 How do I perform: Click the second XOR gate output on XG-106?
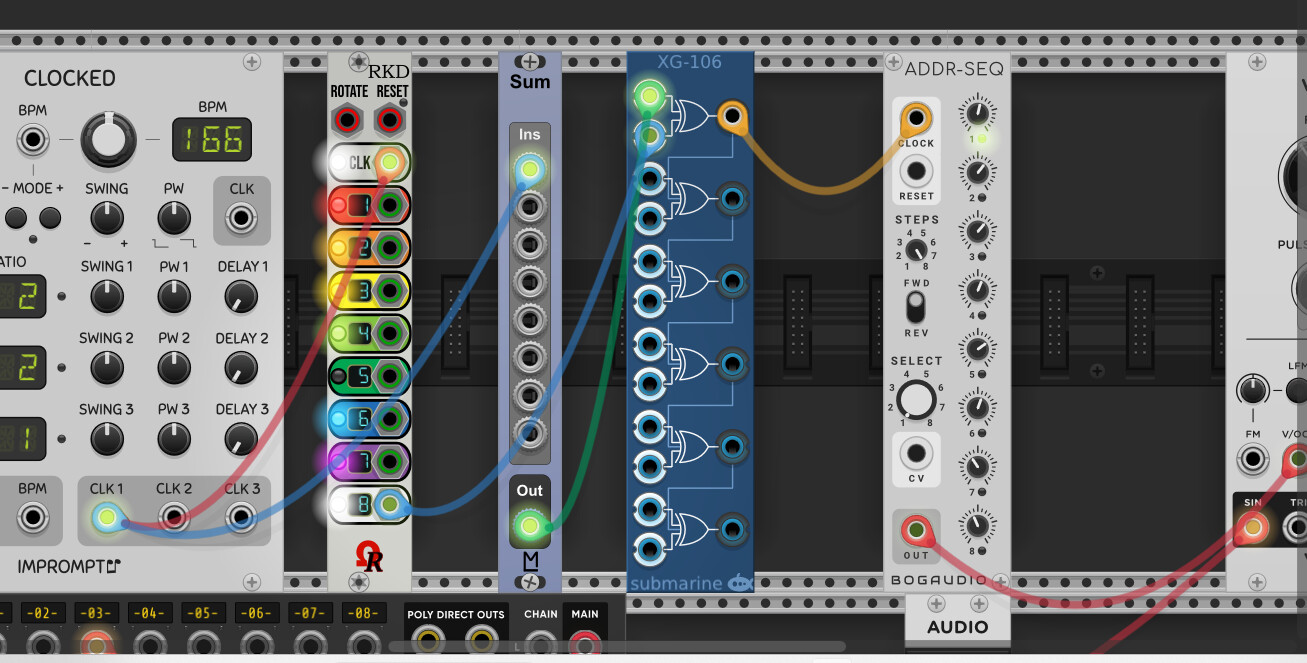(x=733, y=198)
